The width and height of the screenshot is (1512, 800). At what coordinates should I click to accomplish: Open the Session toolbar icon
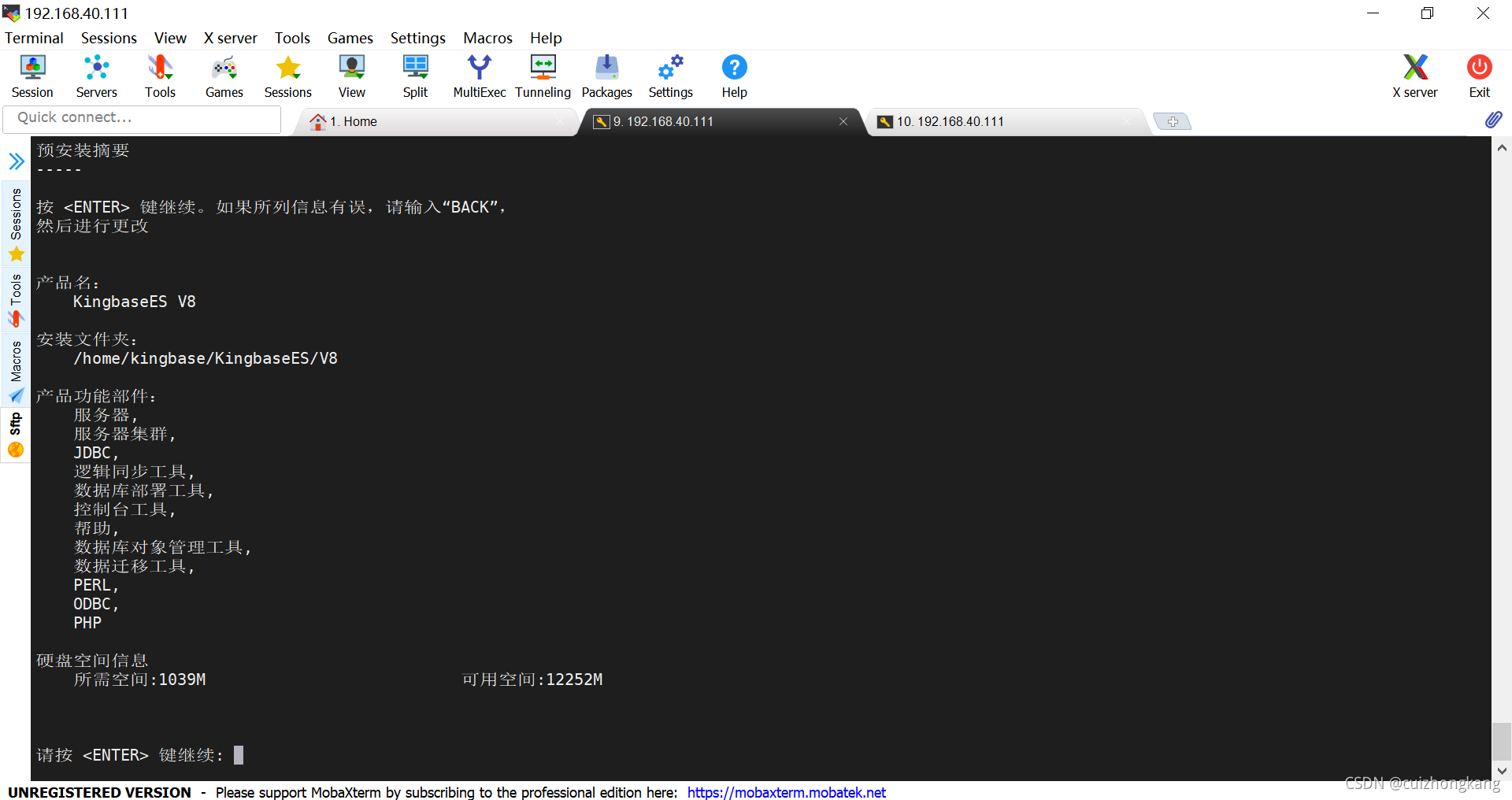tap(32, 76)
